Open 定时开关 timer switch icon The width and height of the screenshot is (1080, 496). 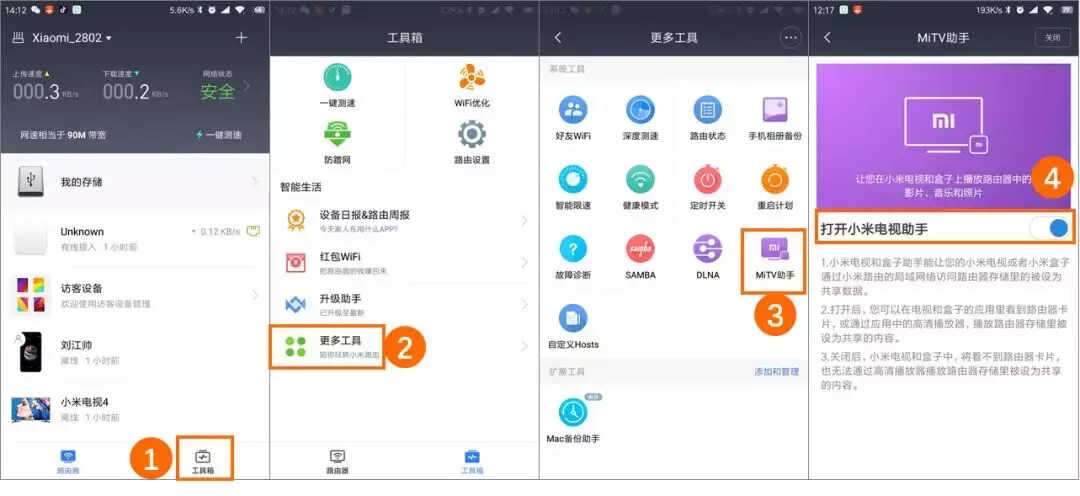click(707, 179)
